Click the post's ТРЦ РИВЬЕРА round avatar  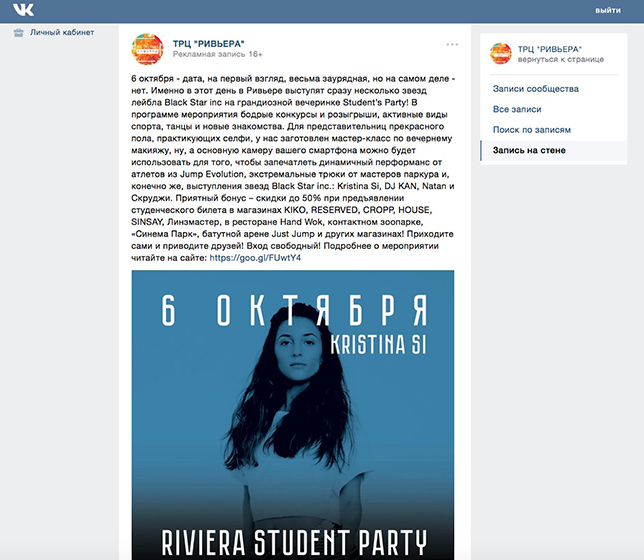tap(147, 49)
